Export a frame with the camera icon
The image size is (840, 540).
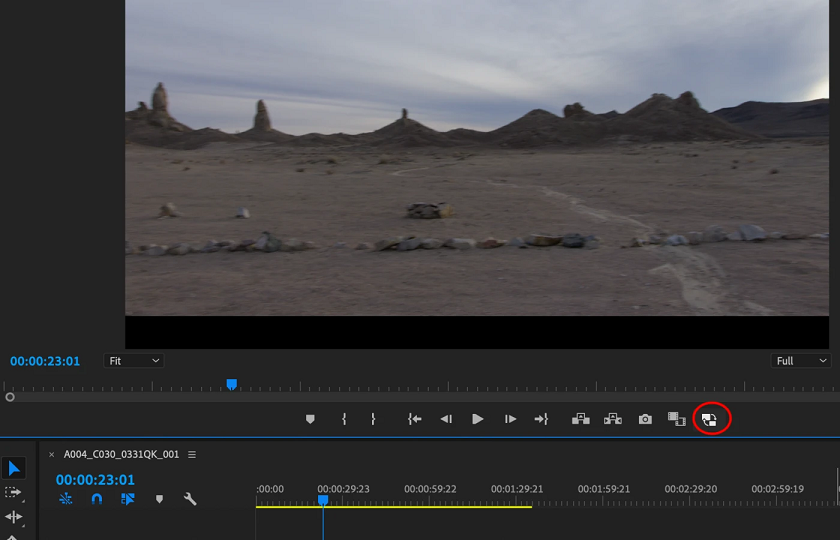coord(645,419)
